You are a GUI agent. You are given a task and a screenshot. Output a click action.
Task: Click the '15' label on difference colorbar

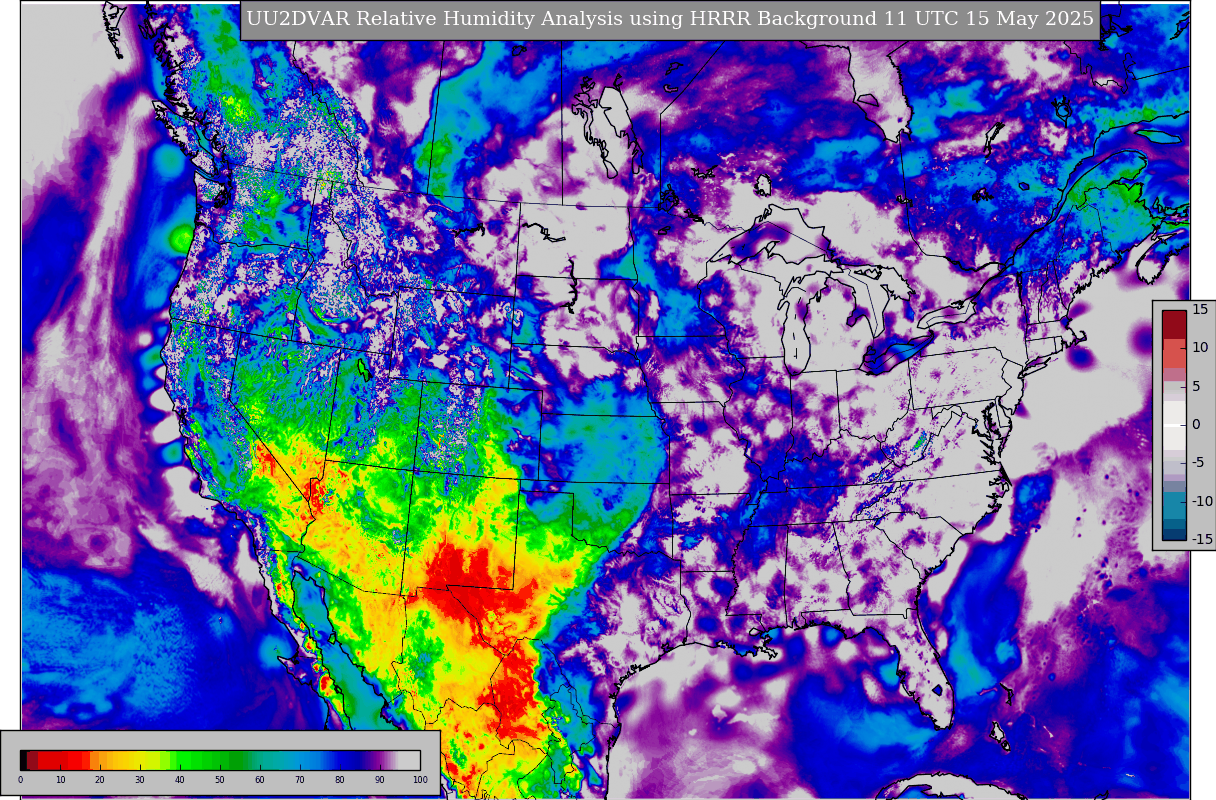(1200, 310)
